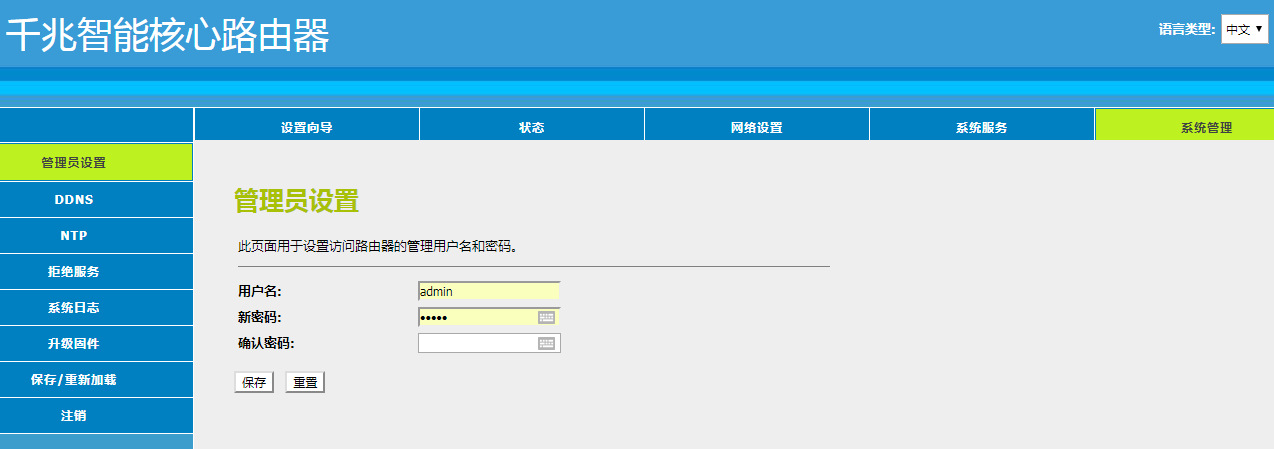Go to the 系统服务 tab
Screen dimensions: 1274x449
[981, 127]
